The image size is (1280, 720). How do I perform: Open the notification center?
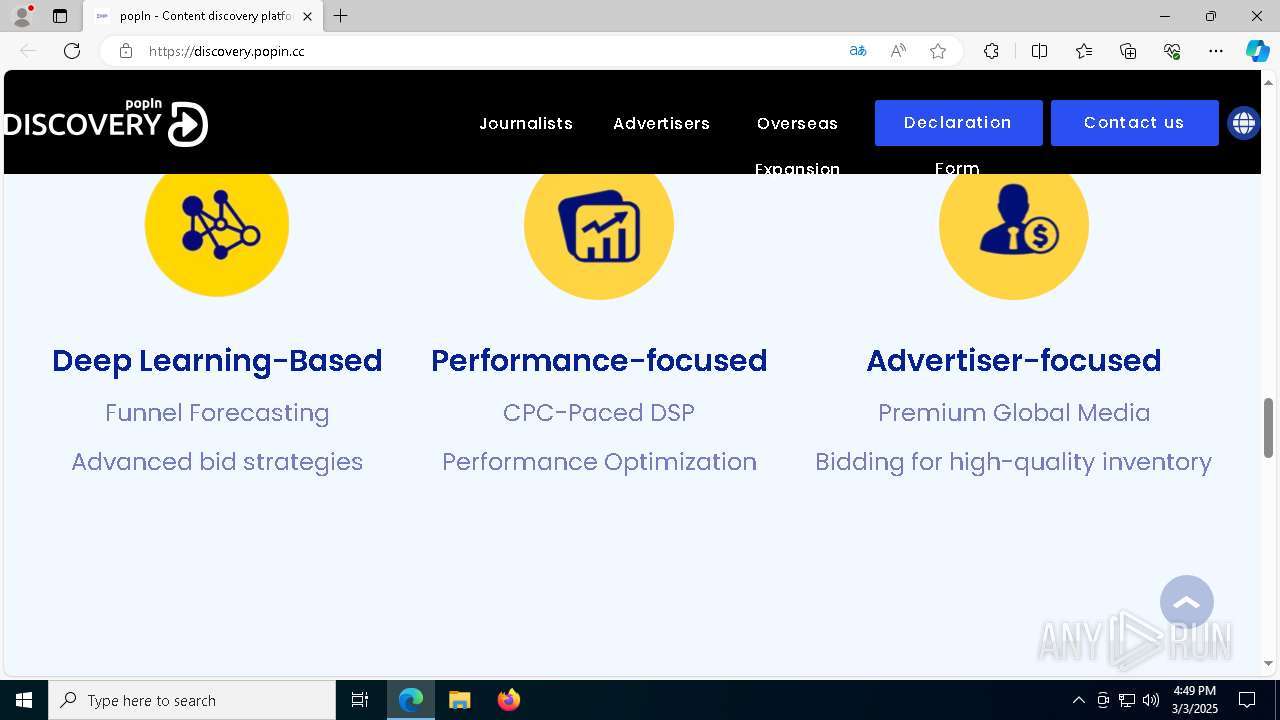[1247, 700]
